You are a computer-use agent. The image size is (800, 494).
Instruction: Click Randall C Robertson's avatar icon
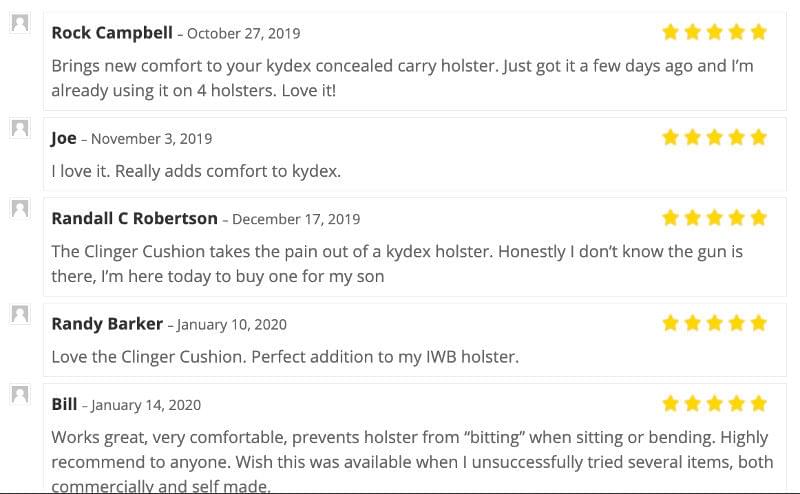[20, 208]
